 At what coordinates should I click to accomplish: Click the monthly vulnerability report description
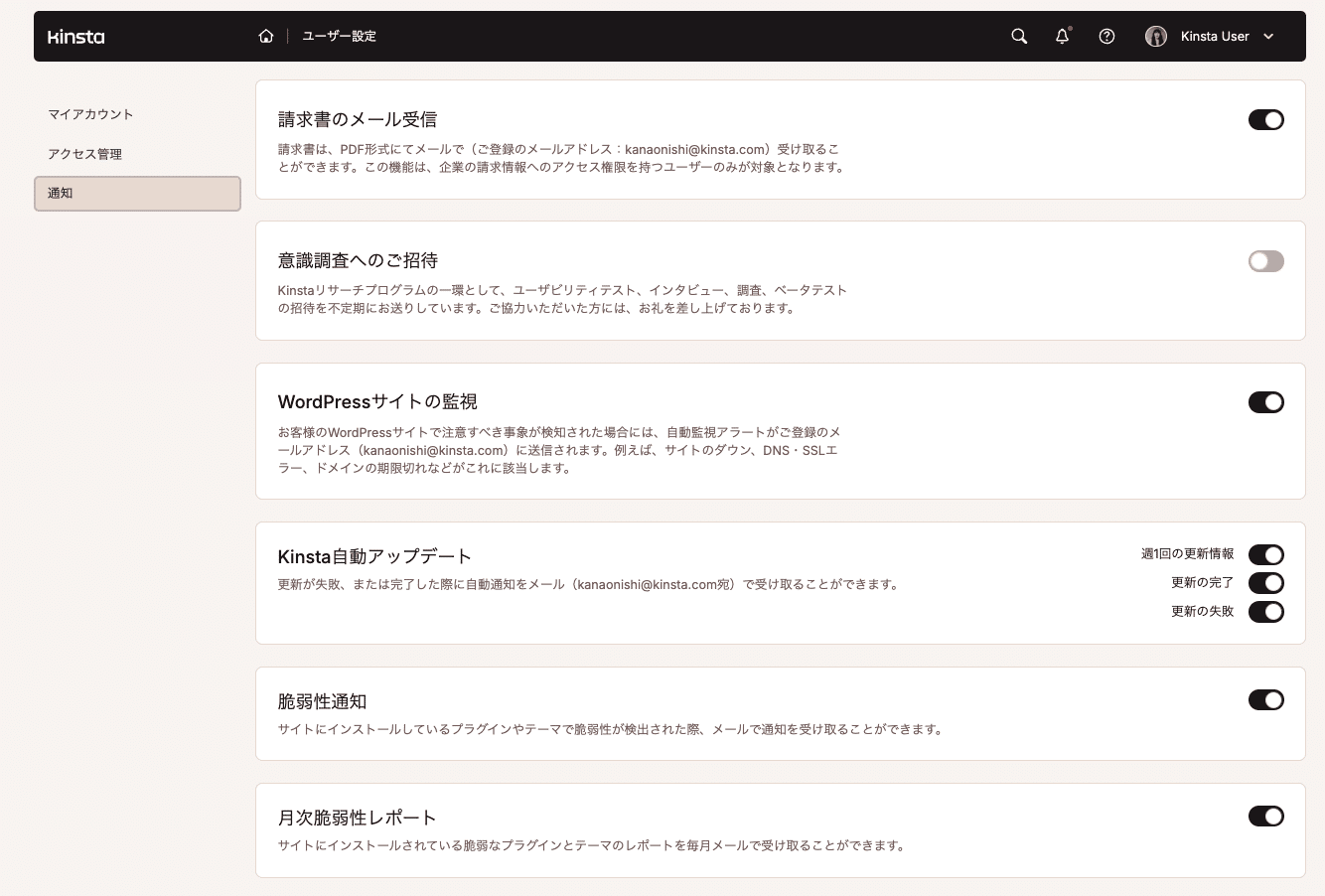click(592, 845)
